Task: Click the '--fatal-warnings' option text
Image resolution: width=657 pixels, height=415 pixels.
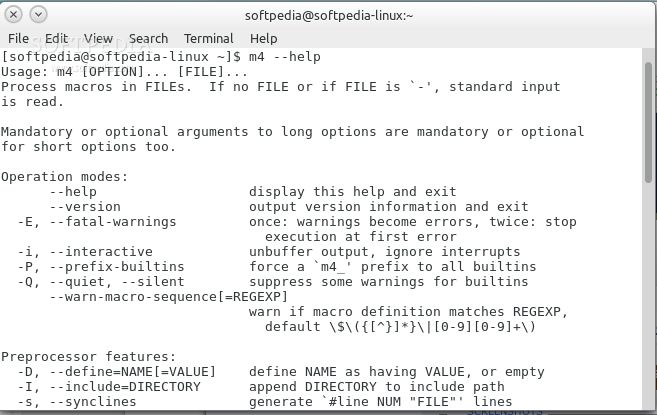Action: 113,221
